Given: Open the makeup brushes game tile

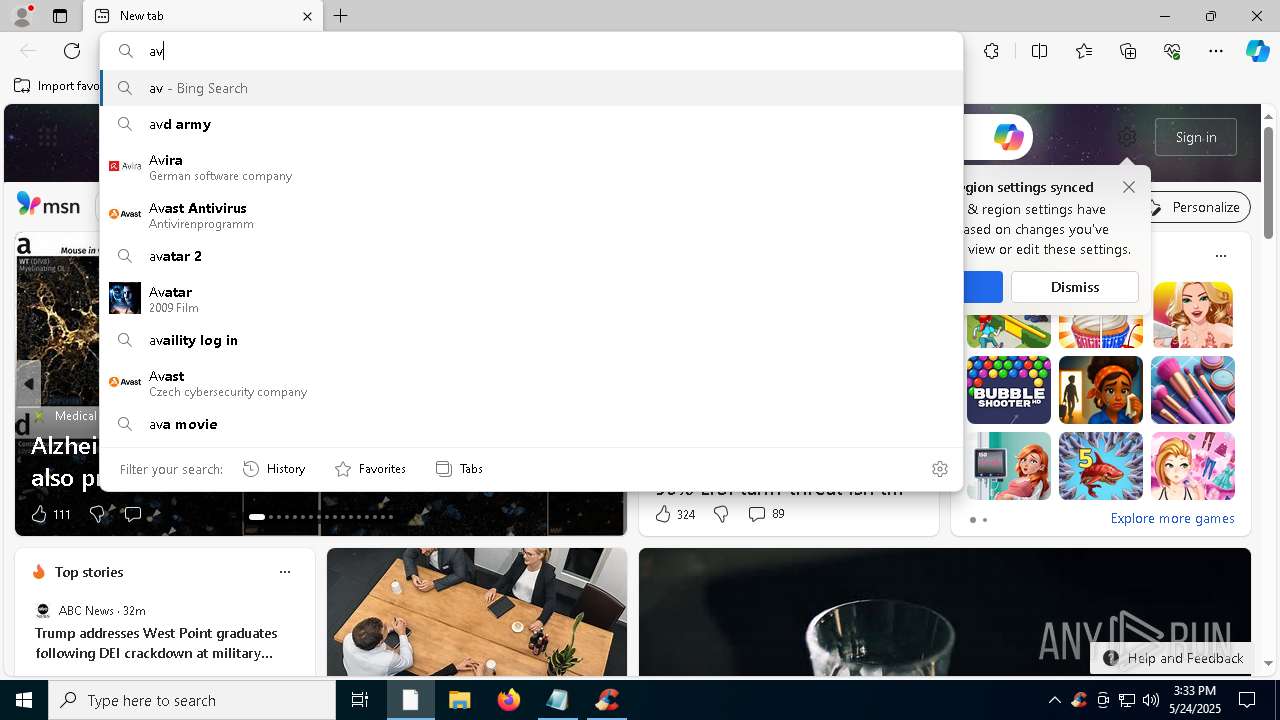Looking at the screenshot, I should pos(1192,390).
